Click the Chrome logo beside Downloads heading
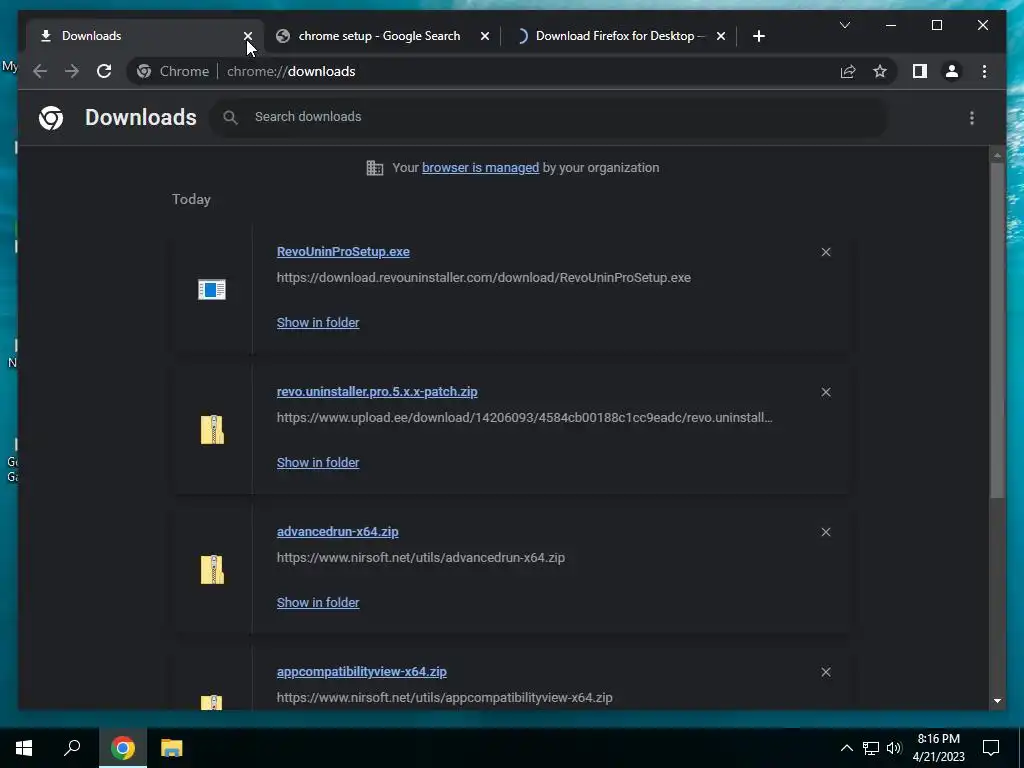 [51, 118]
